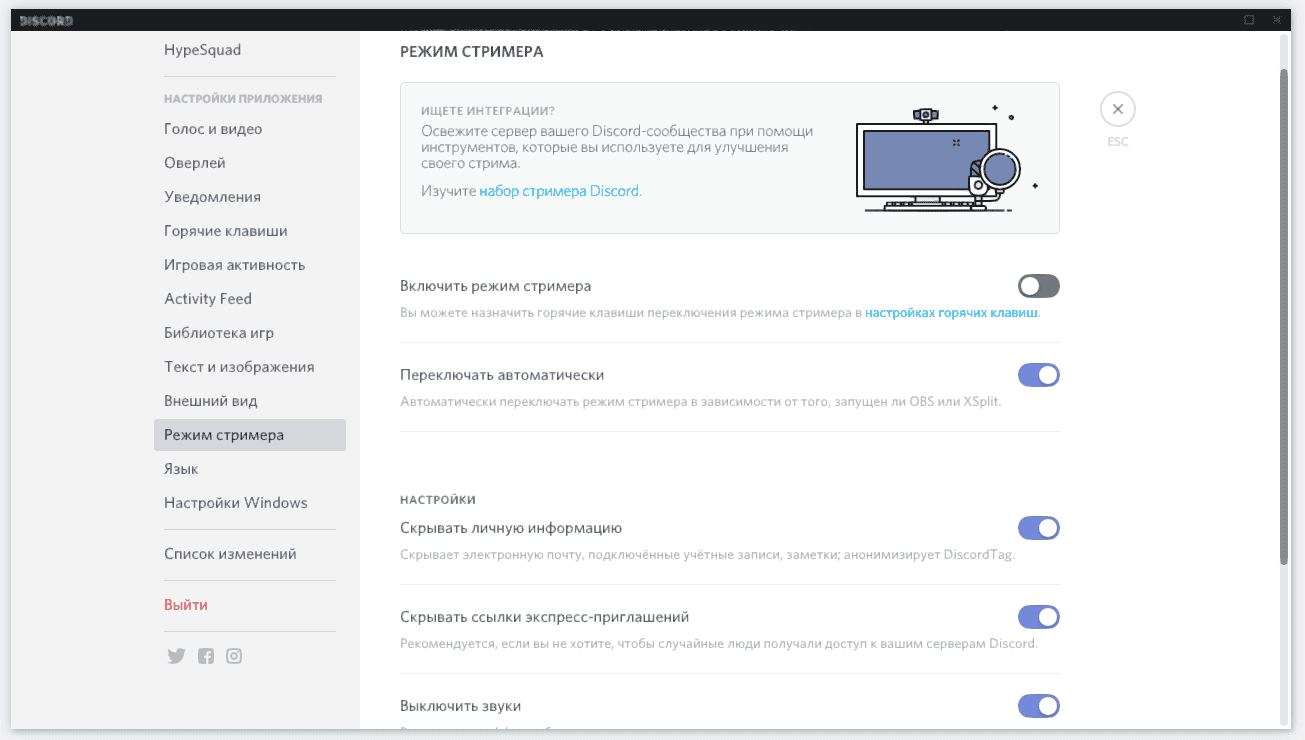This screenshot has width=1305, height=740.
Task: Click the "Режим стримера" page heading
Action: 472,52
